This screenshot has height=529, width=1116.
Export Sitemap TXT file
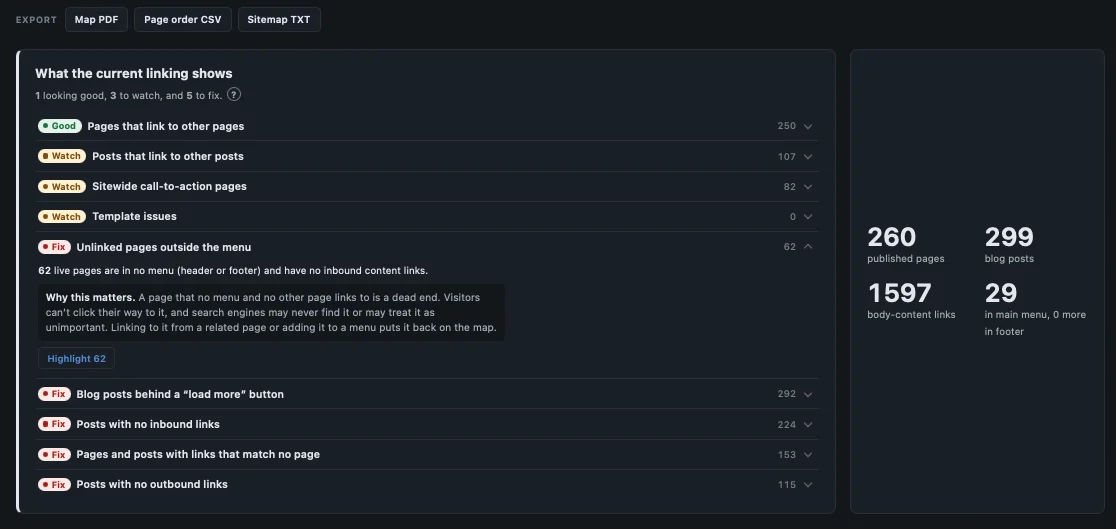279,20
